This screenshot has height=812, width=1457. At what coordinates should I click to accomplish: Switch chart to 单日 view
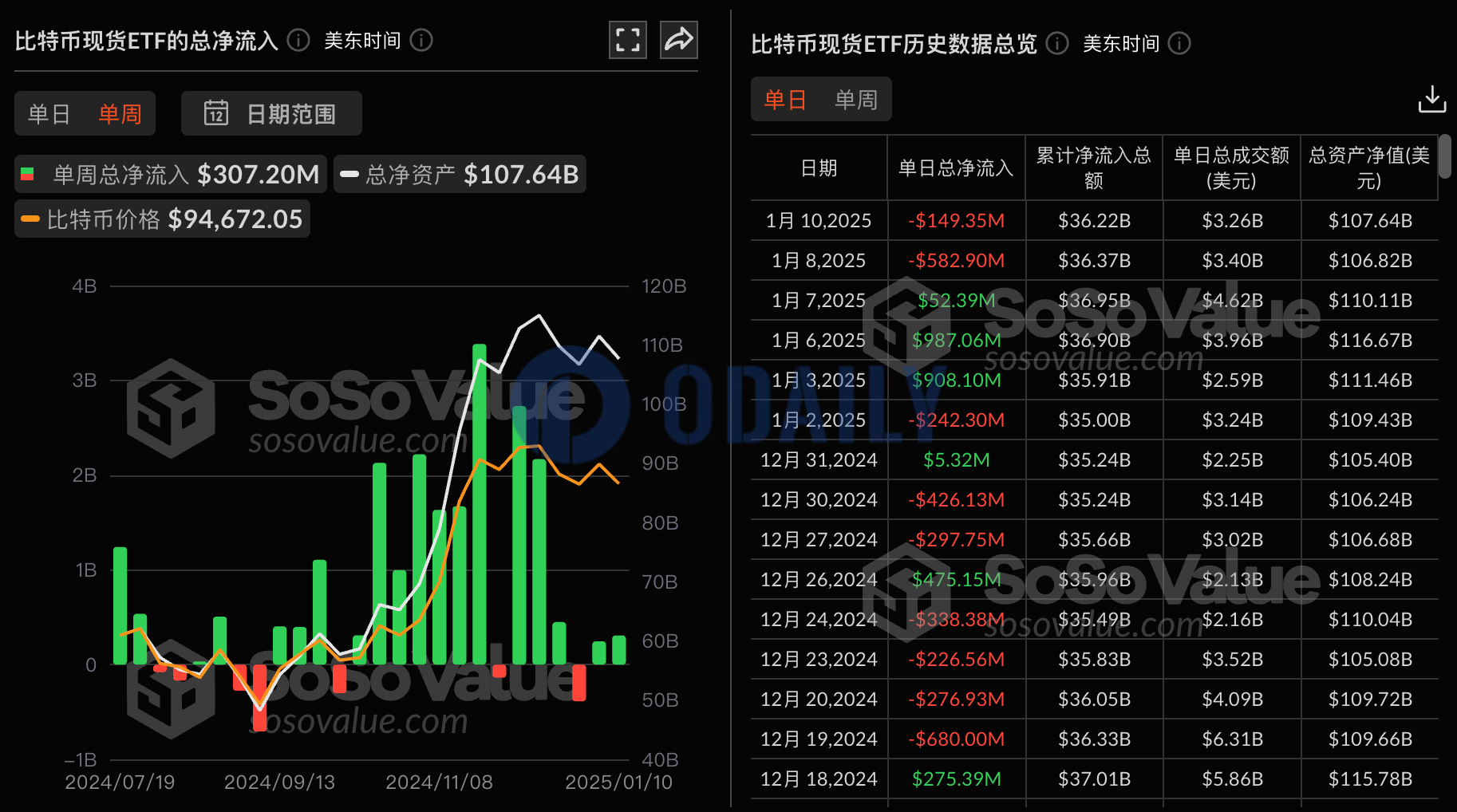tap(49, 114)
